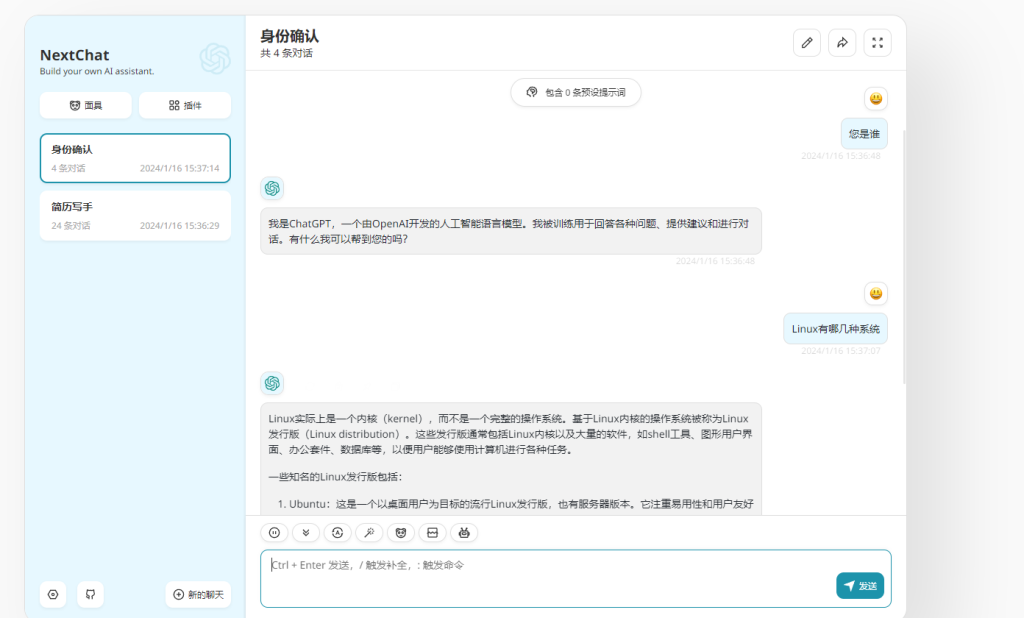The height and width of the screenshot is (618, 1024).
Task: Open the GitHub repository icon
Action: [90, 594]
